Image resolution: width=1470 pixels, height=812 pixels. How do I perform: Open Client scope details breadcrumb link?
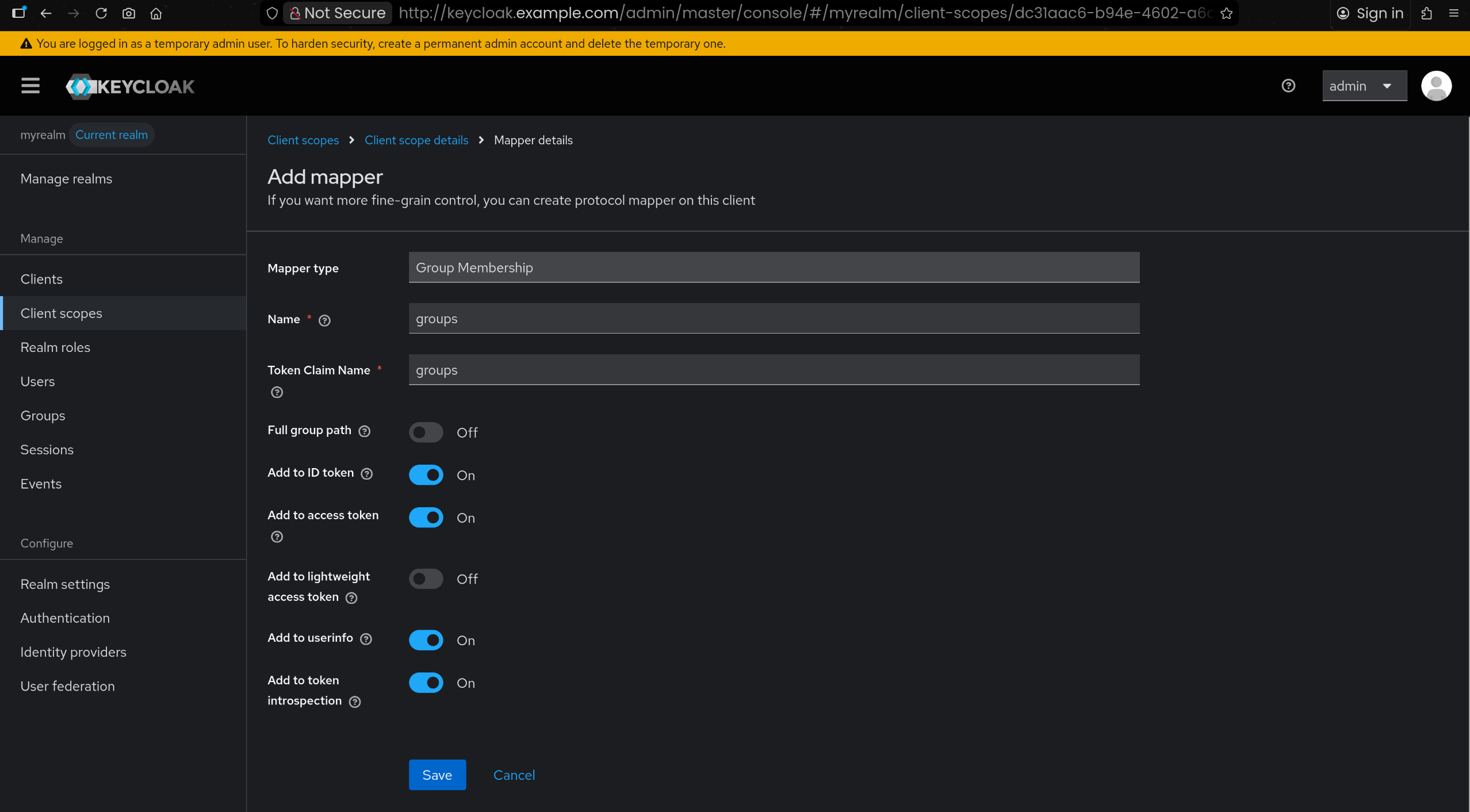pyautogui.click(x=416, y=140)
